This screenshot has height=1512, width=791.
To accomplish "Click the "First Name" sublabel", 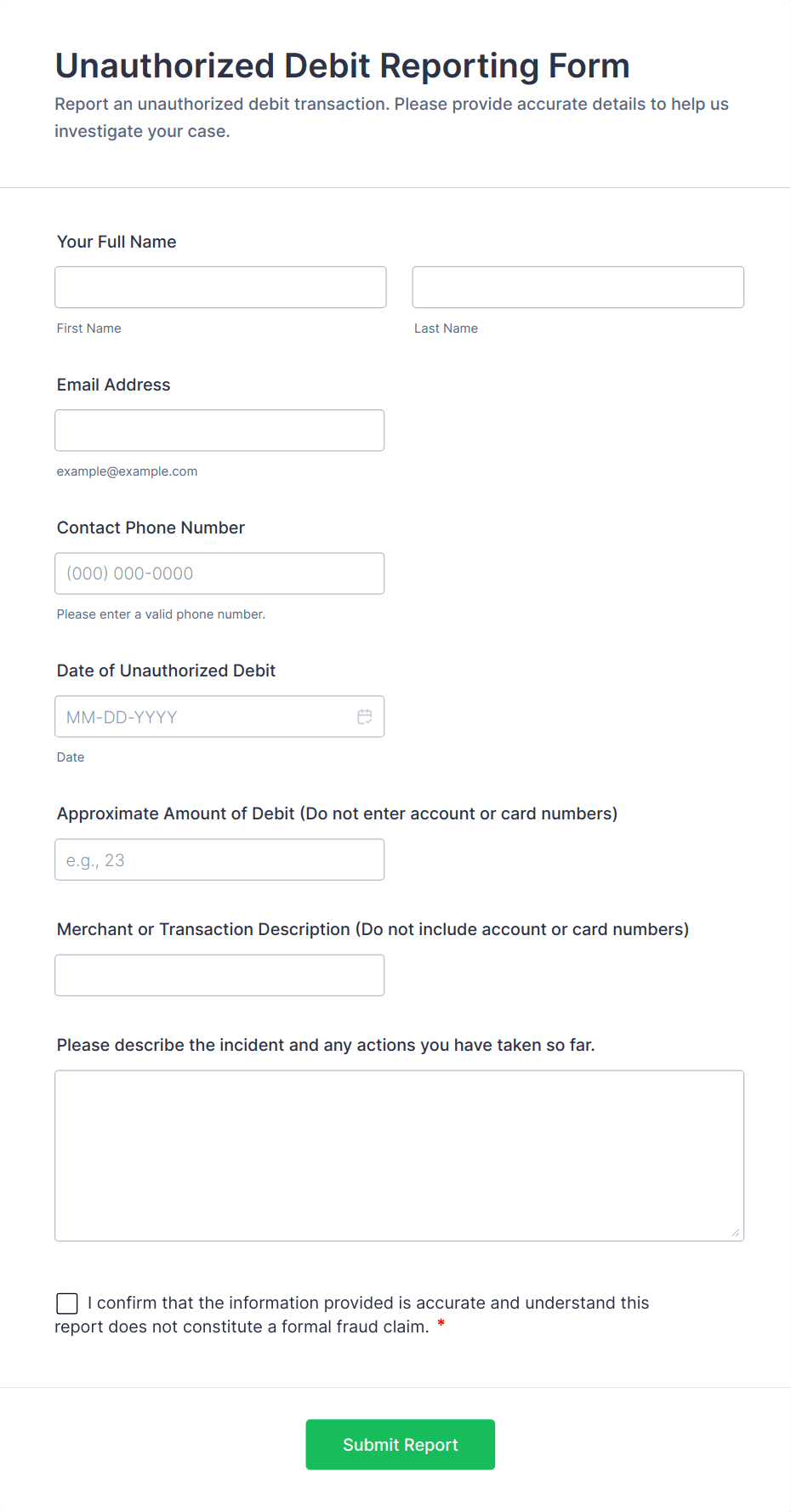I will (x=89, y=328).
